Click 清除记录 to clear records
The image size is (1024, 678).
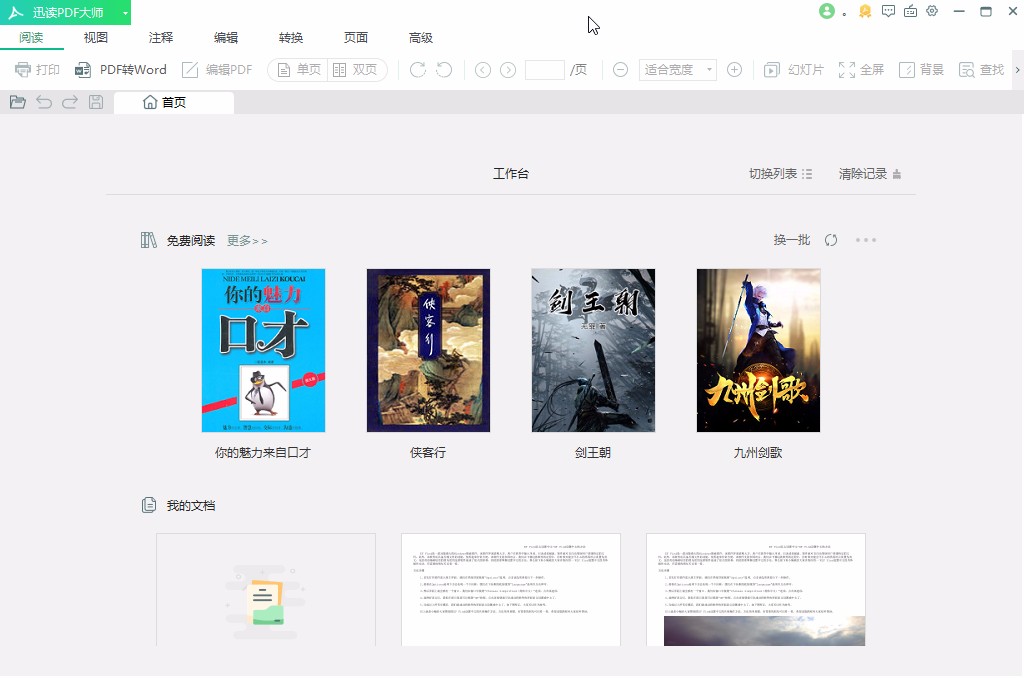click(x=863, y=172)
